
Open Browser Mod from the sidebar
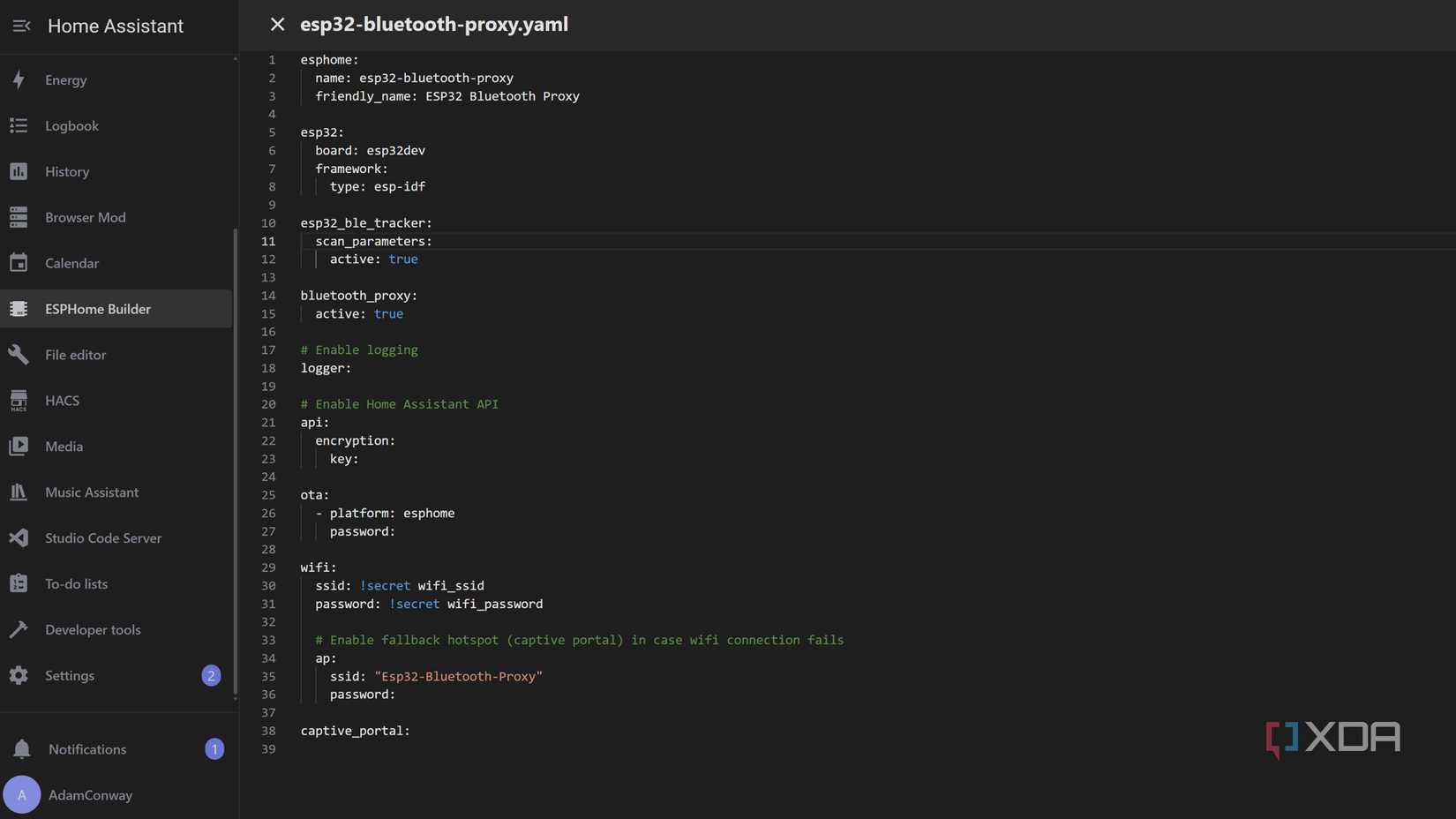[85, 217]
